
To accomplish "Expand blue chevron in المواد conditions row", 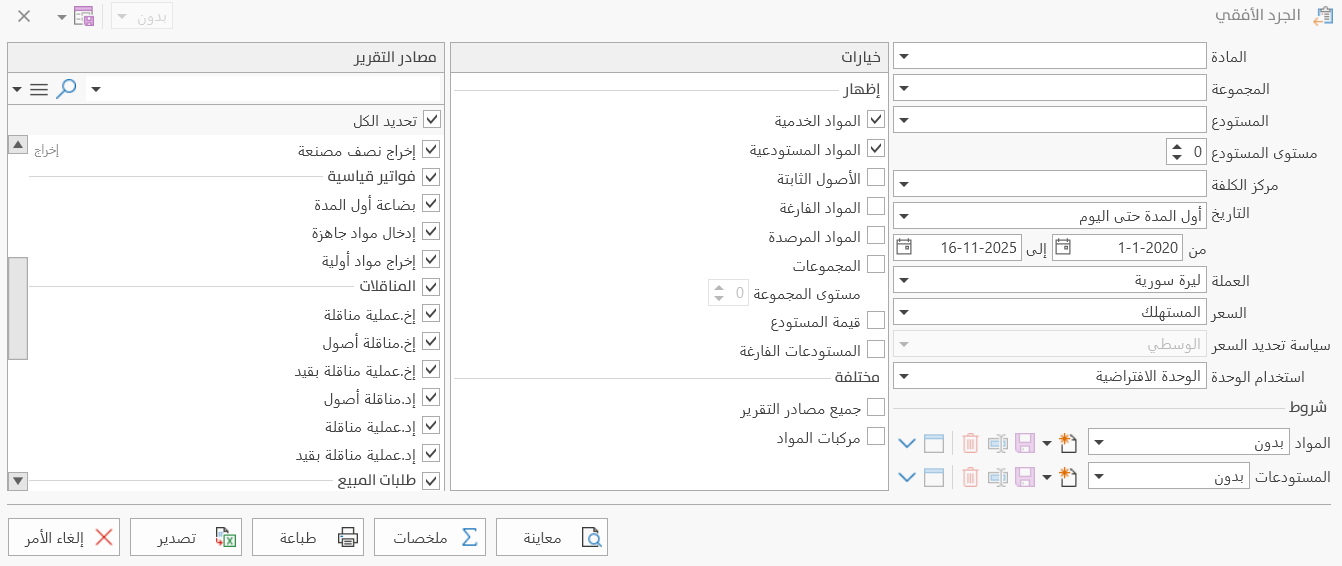I will [x=907, y=443].
